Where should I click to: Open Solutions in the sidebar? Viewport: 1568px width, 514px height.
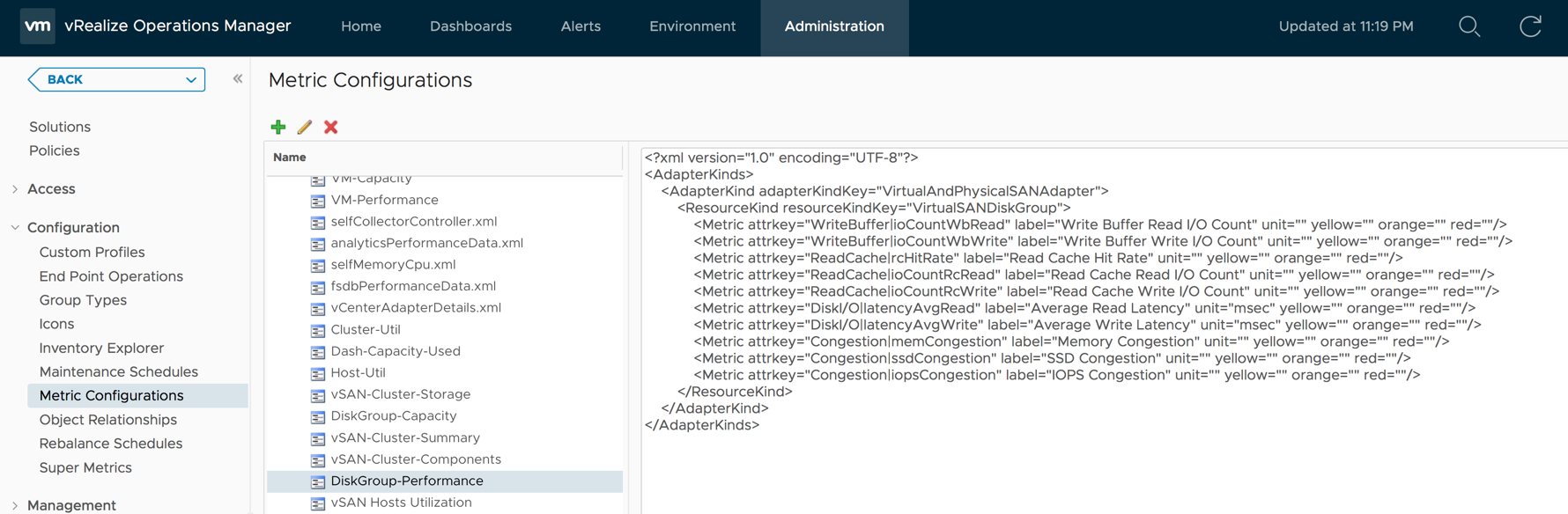click(60, 127)
